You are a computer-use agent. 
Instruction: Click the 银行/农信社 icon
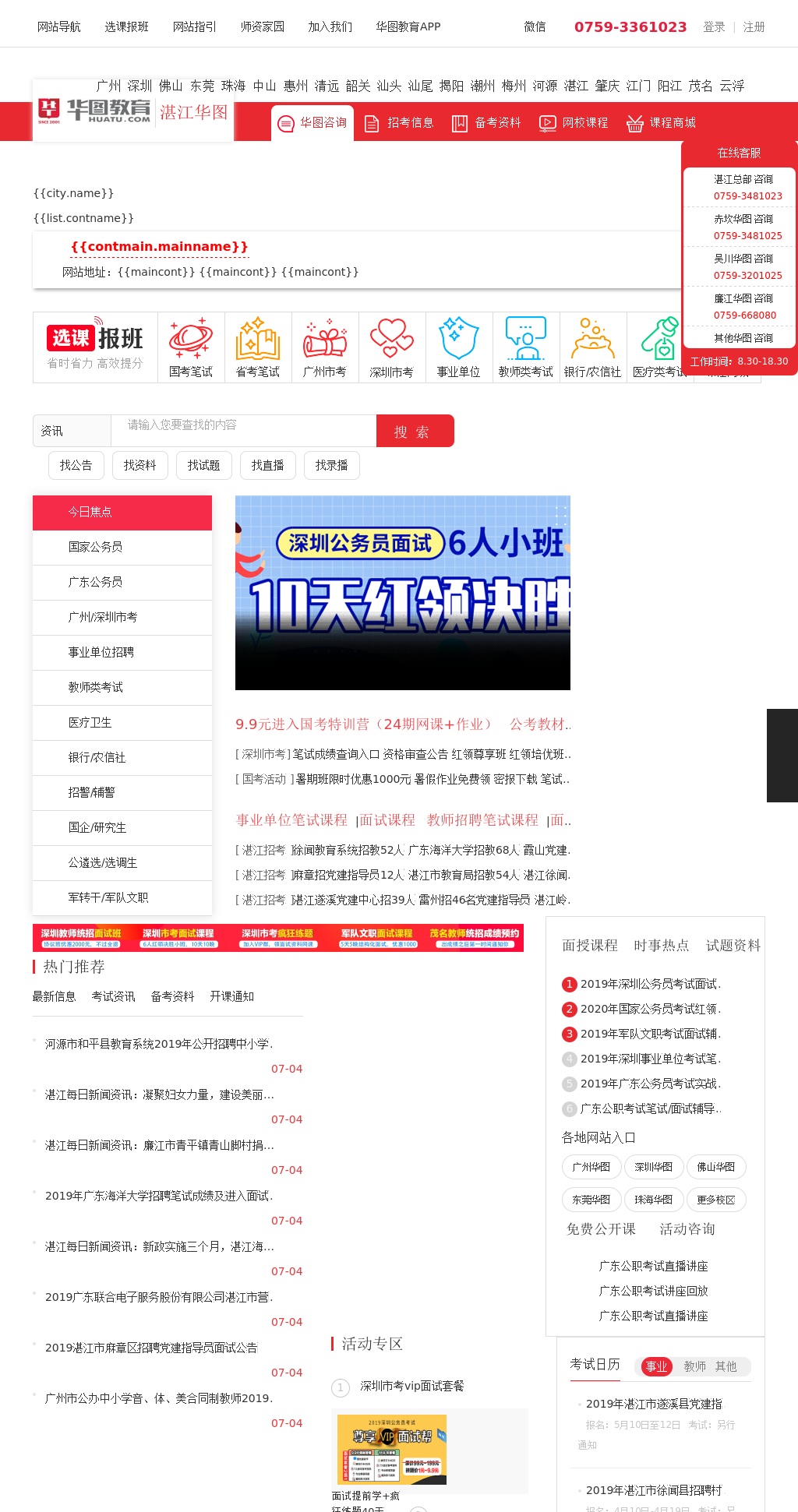[593, 338]
